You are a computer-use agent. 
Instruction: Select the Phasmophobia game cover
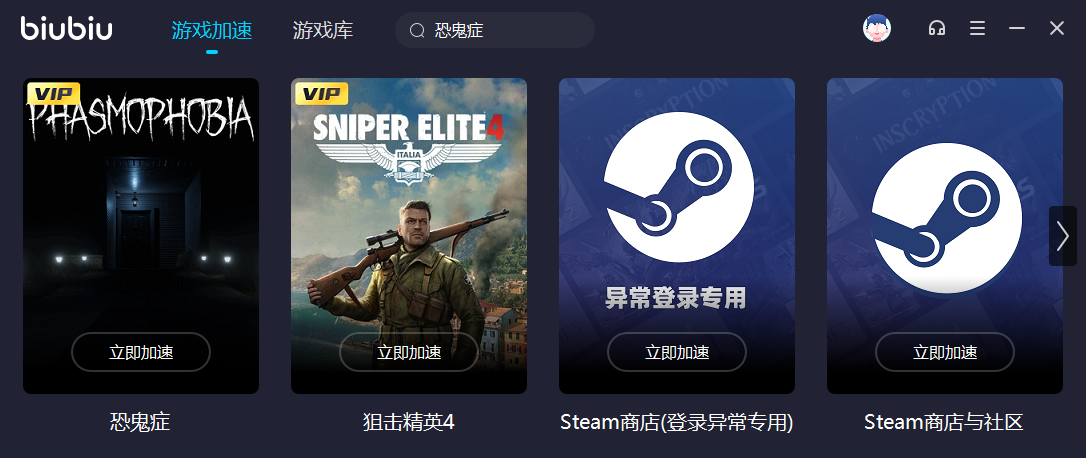click(x=141, y=236)
